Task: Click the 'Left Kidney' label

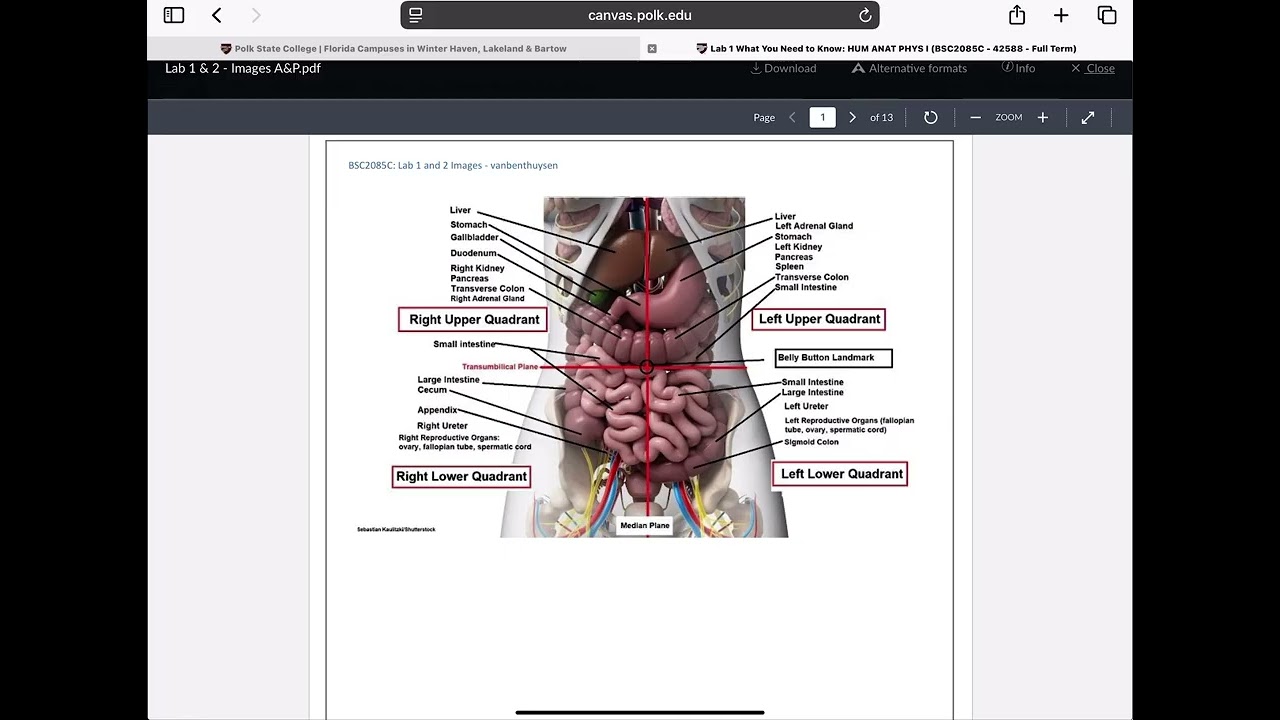Action: point(798,247)
